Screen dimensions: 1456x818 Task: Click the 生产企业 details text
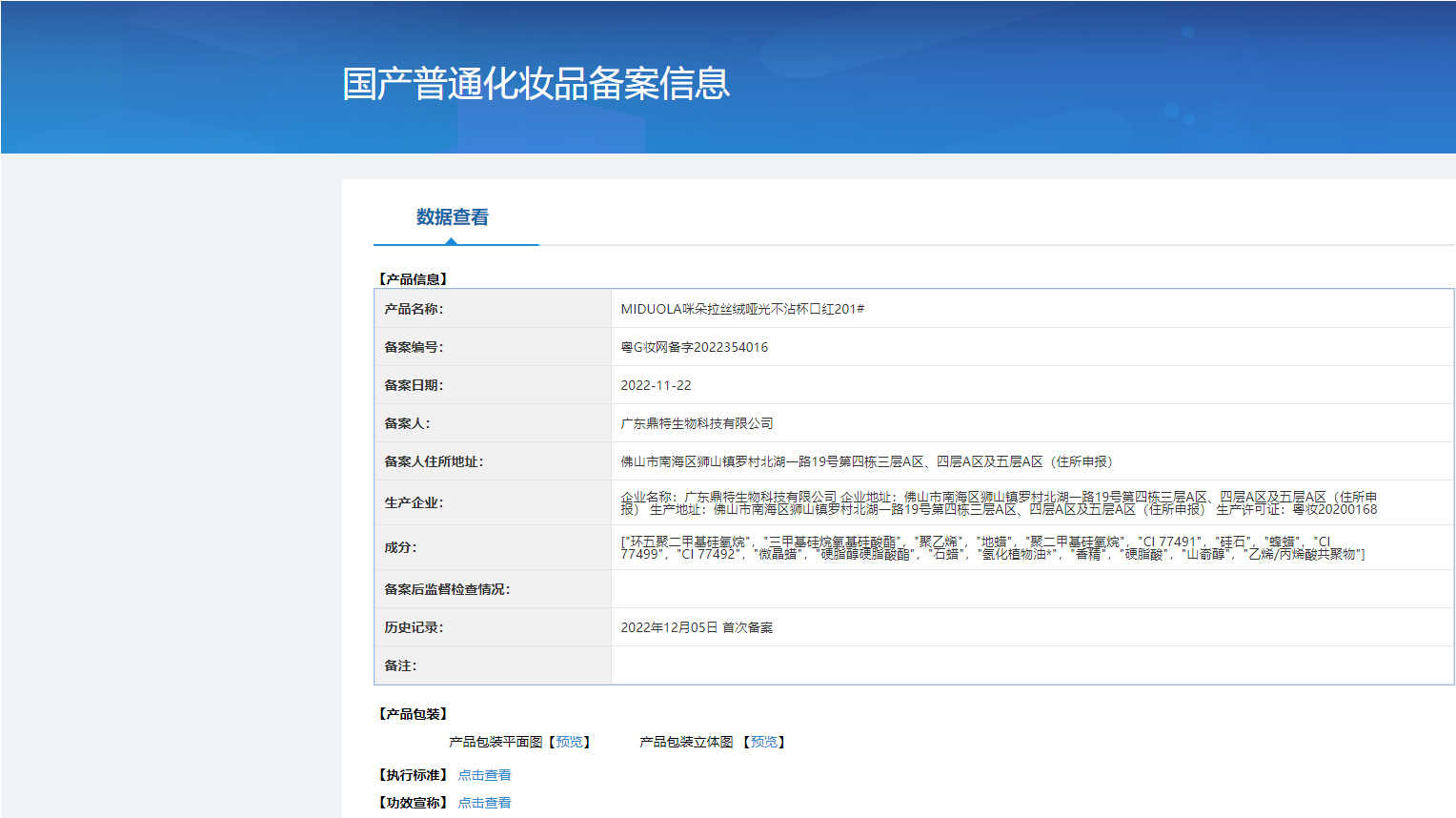[x=999, y=503]
